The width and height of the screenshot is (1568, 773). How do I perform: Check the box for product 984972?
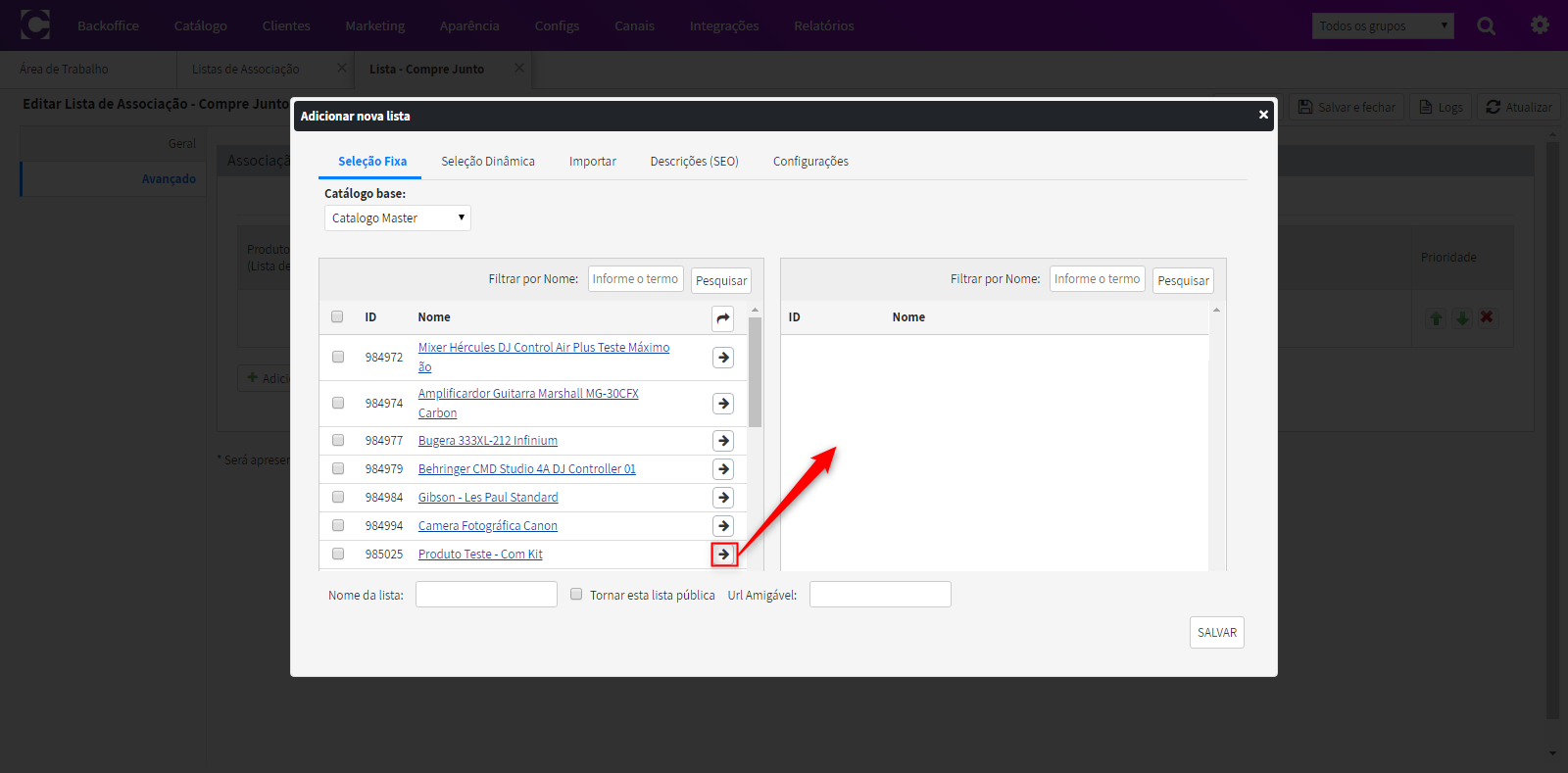click(338, 357)
